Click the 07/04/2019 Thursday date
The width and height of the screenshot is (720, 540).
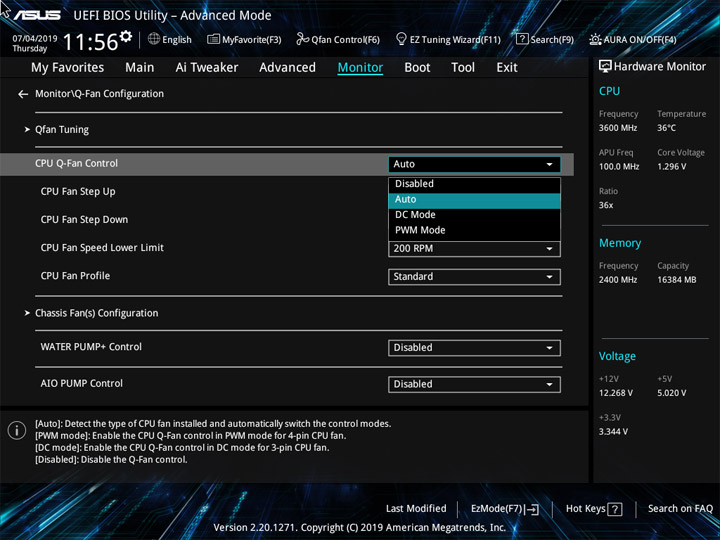click(34, 44)
